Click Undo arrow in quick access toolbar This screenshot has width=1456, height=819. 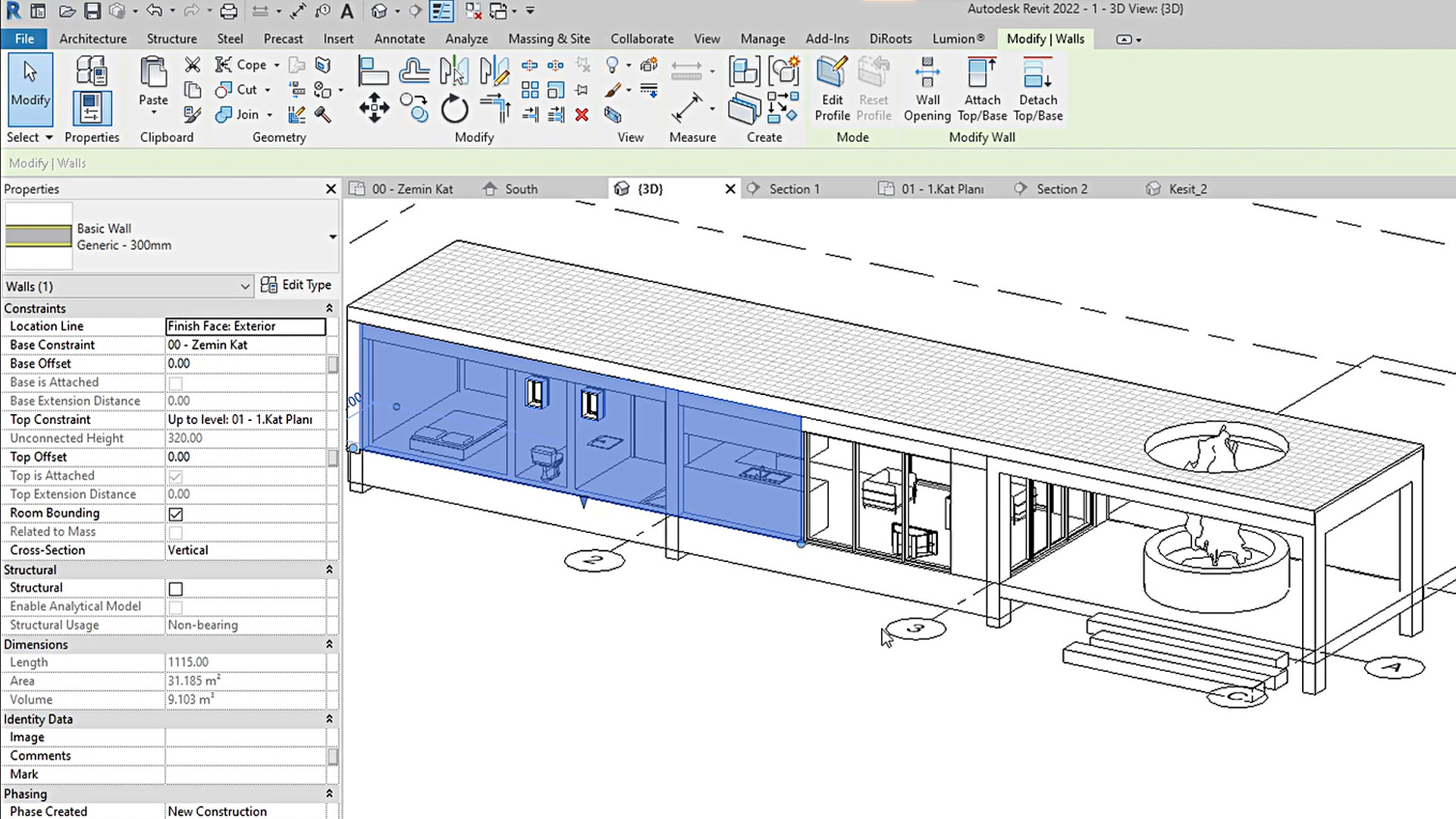click(154, 11)
